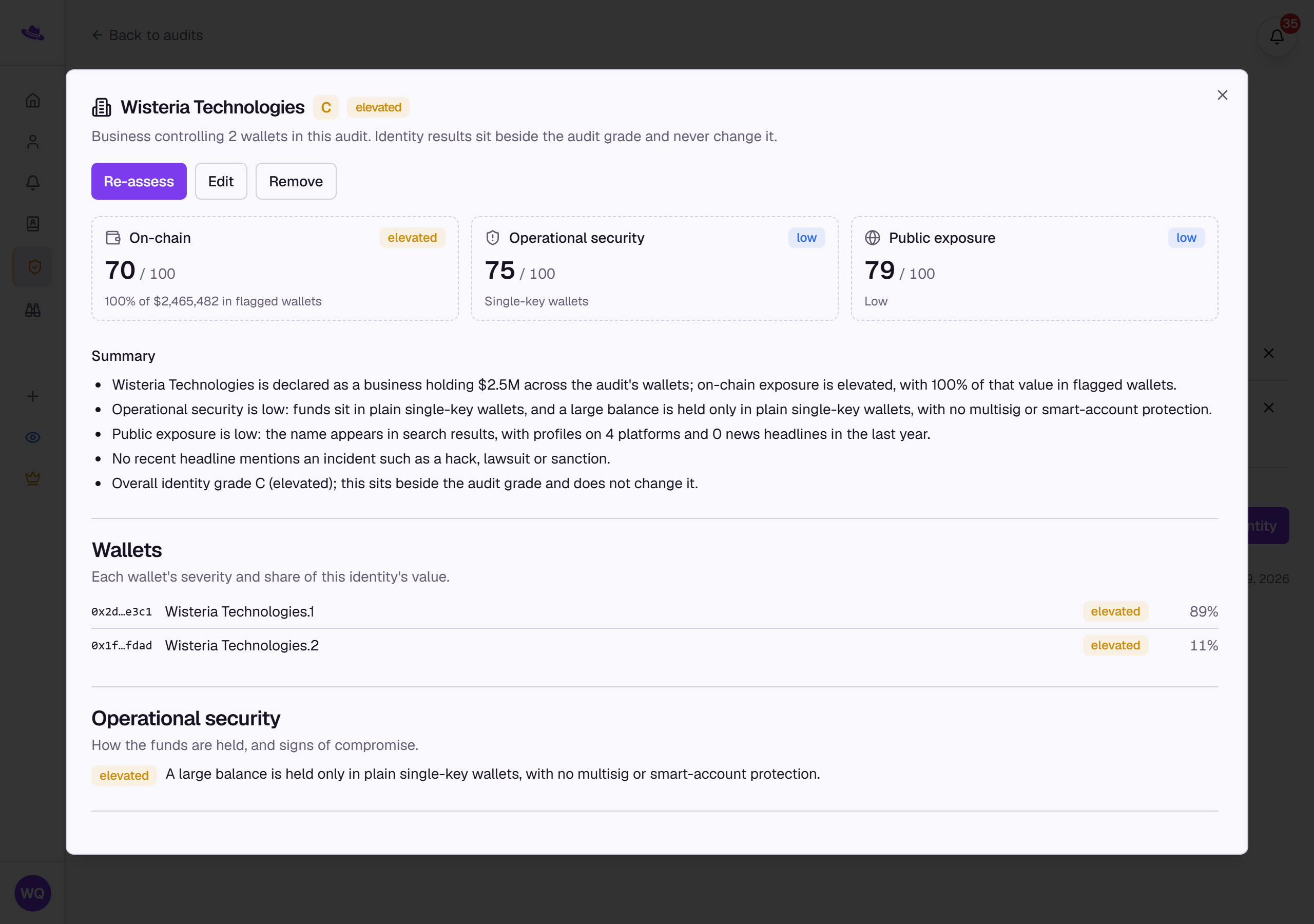The image size is (1314, 924).
Task: Click the low badge in Operational security card
Action: point(806,238)
